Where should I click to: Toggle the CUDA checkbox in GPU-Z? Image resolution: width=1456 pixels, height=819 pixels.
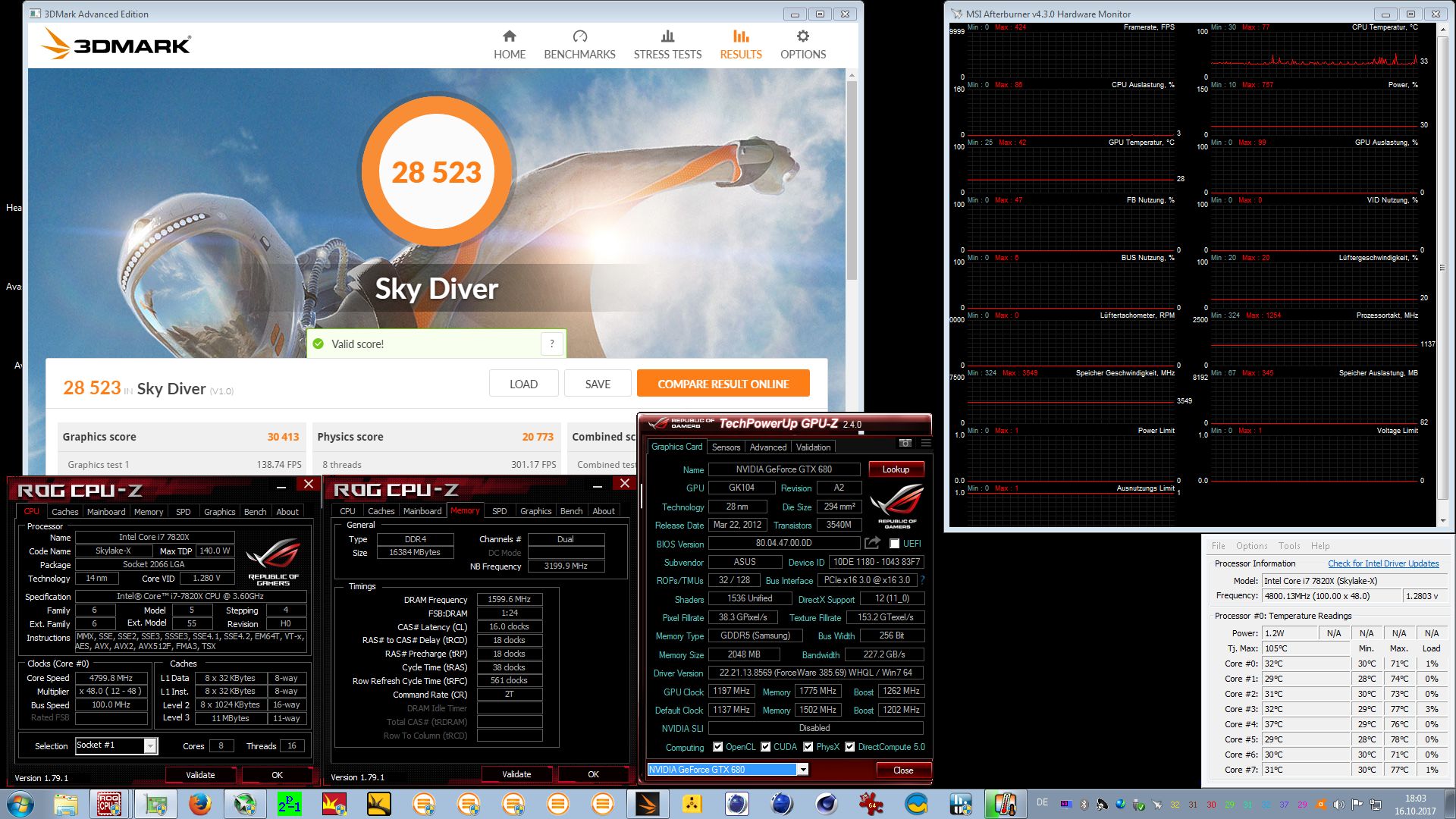[x=766, y=747]
